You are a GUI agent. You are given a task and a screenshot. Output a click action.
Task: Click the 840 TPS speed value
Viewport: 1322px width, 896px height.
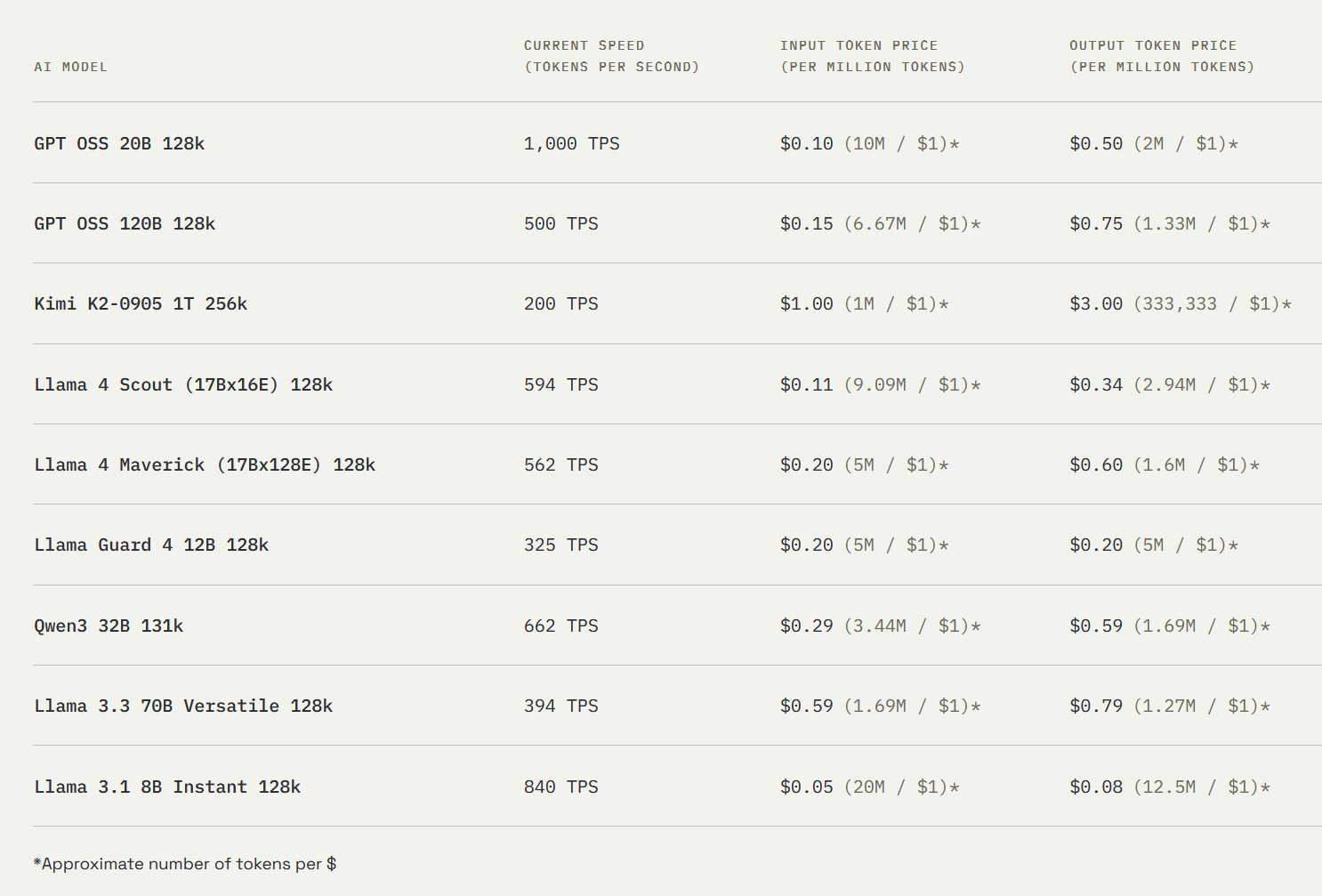[560, 787]
